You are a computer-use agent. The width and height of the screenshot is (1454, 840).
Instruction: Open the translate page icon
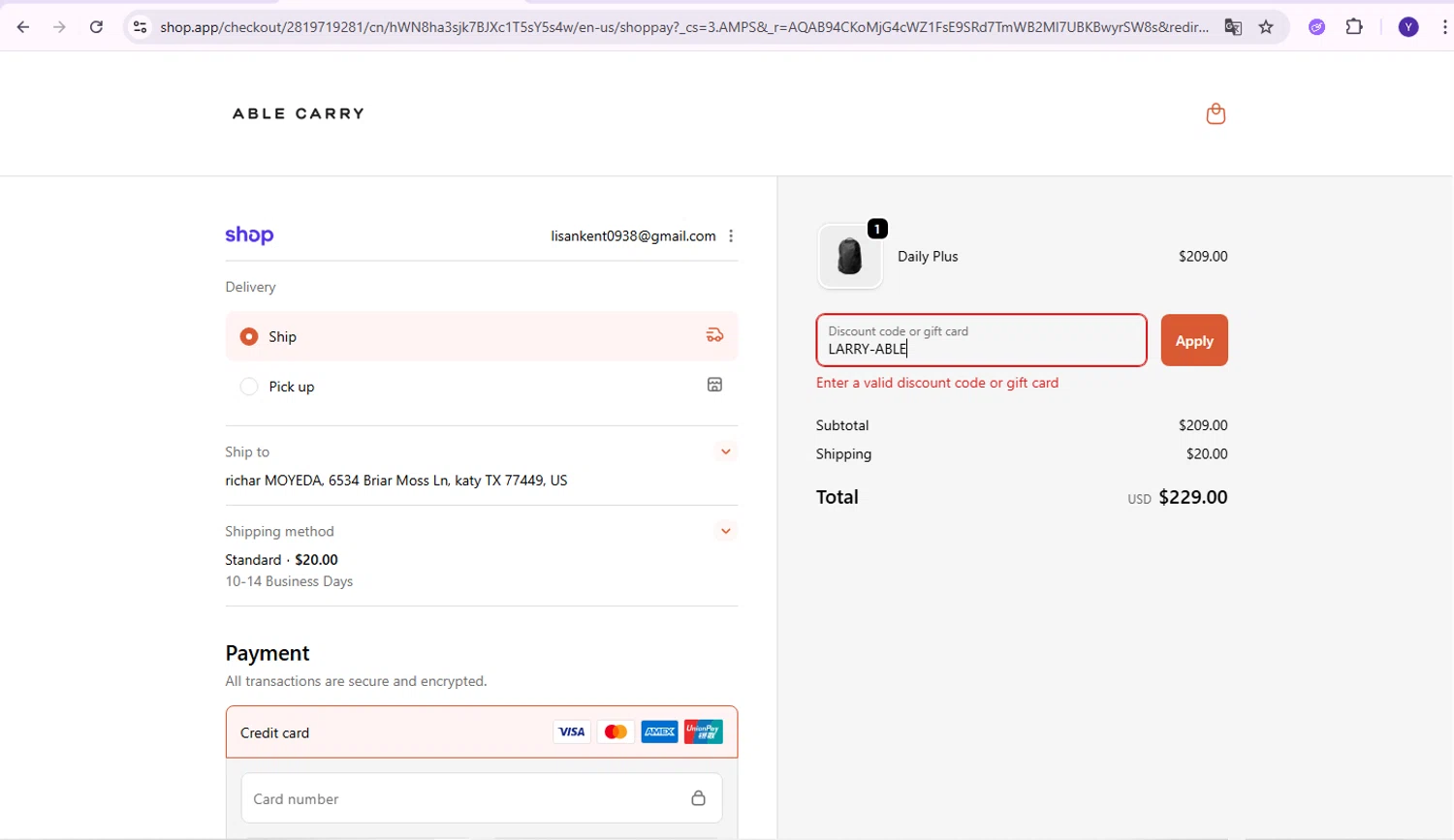[1233, 27]
